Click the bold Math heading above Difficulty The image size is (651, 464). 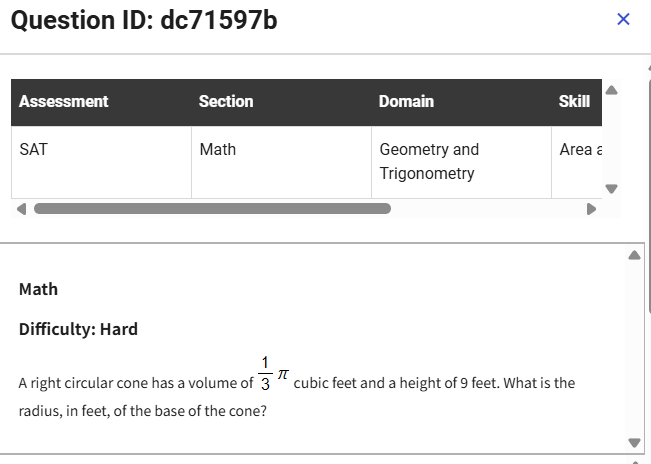pyautogui.click(x=39, y=289)
